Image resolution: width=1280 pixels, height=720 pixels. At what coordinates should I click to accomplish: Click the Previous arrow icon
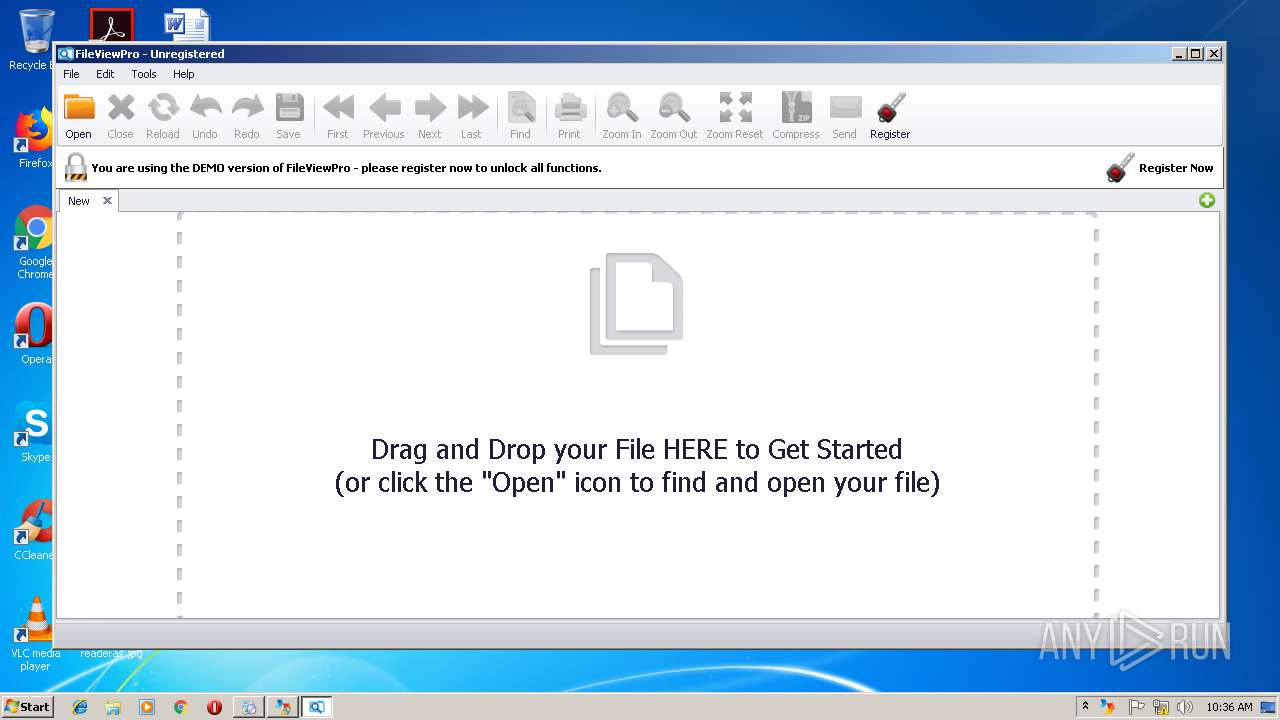coord(384,107)
